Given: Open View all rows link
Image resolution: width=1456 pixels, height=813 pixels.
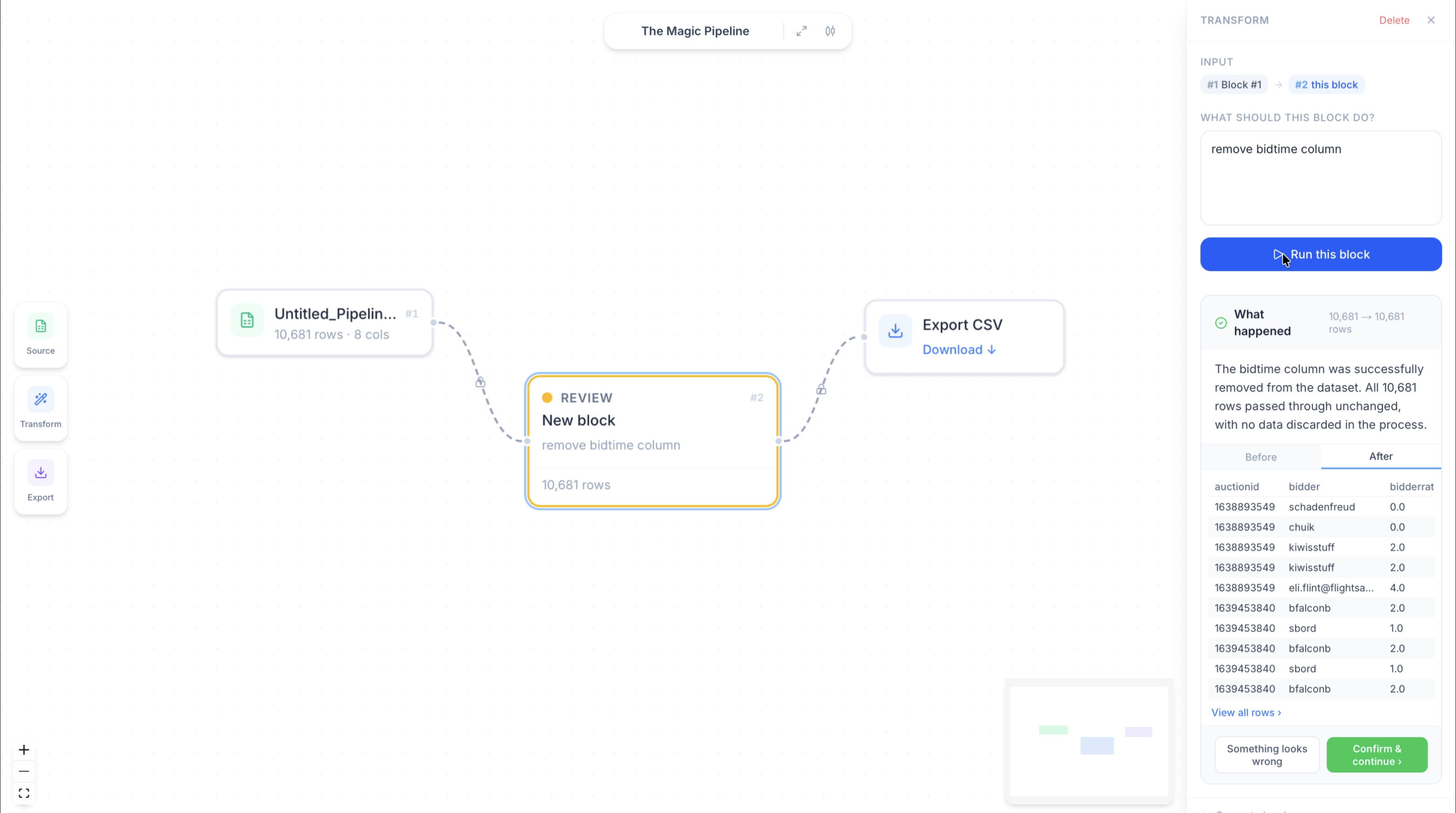Looking at the screenshot, I should (1246, 712).
